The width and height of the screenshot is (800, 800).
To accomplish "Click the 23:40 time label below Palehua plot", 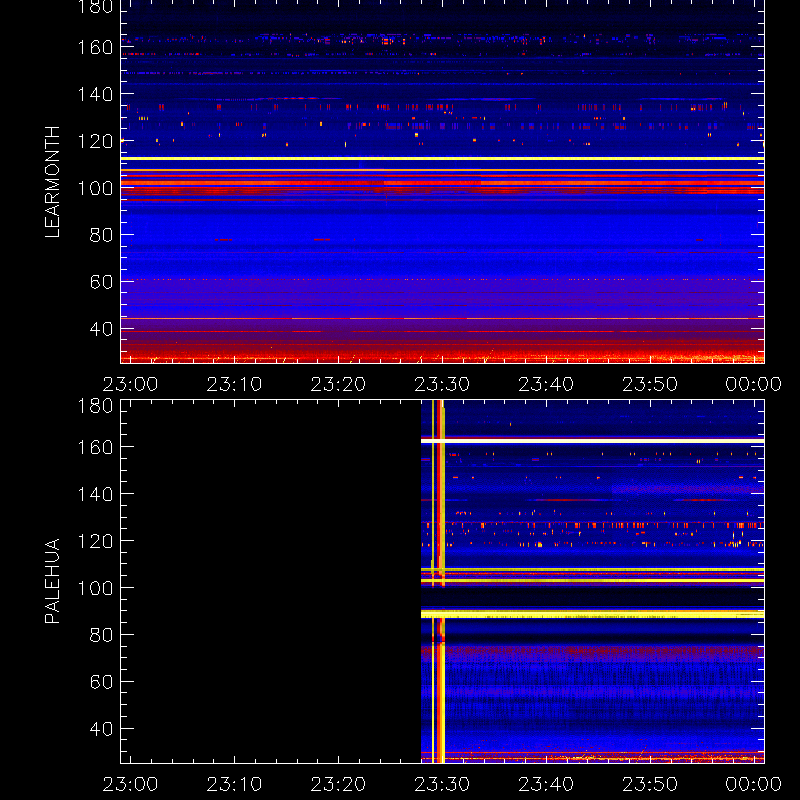I will pyautogui.click(x=546, y=784).
